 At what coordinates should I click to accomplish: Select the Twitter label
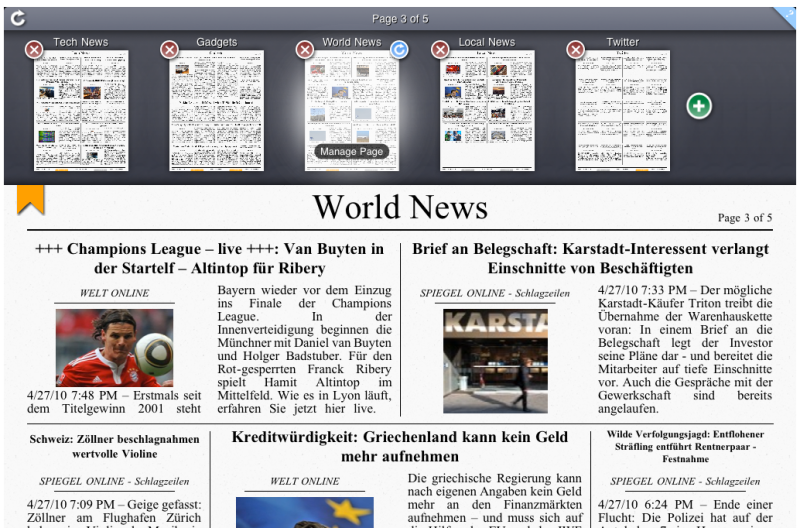tap(622, 42)
